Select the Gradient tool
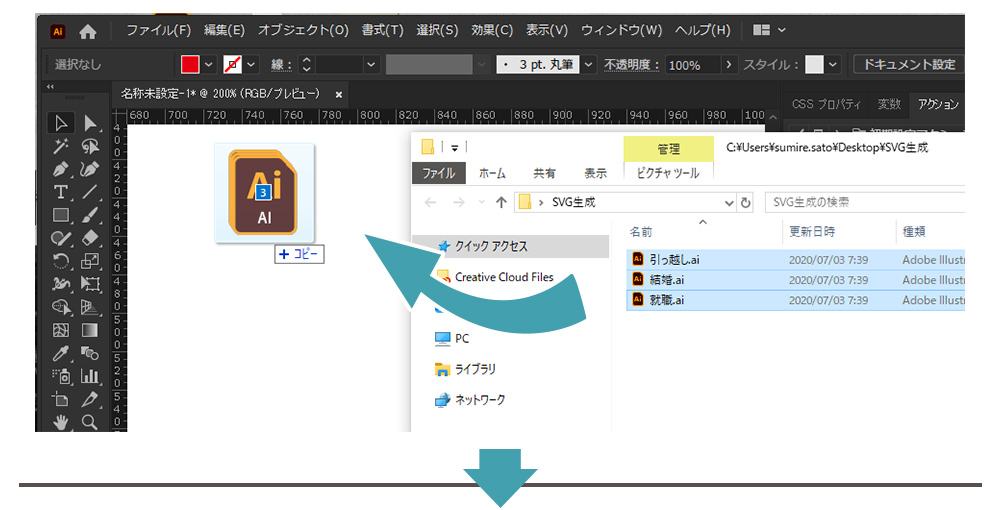 [x=90, y=330]
